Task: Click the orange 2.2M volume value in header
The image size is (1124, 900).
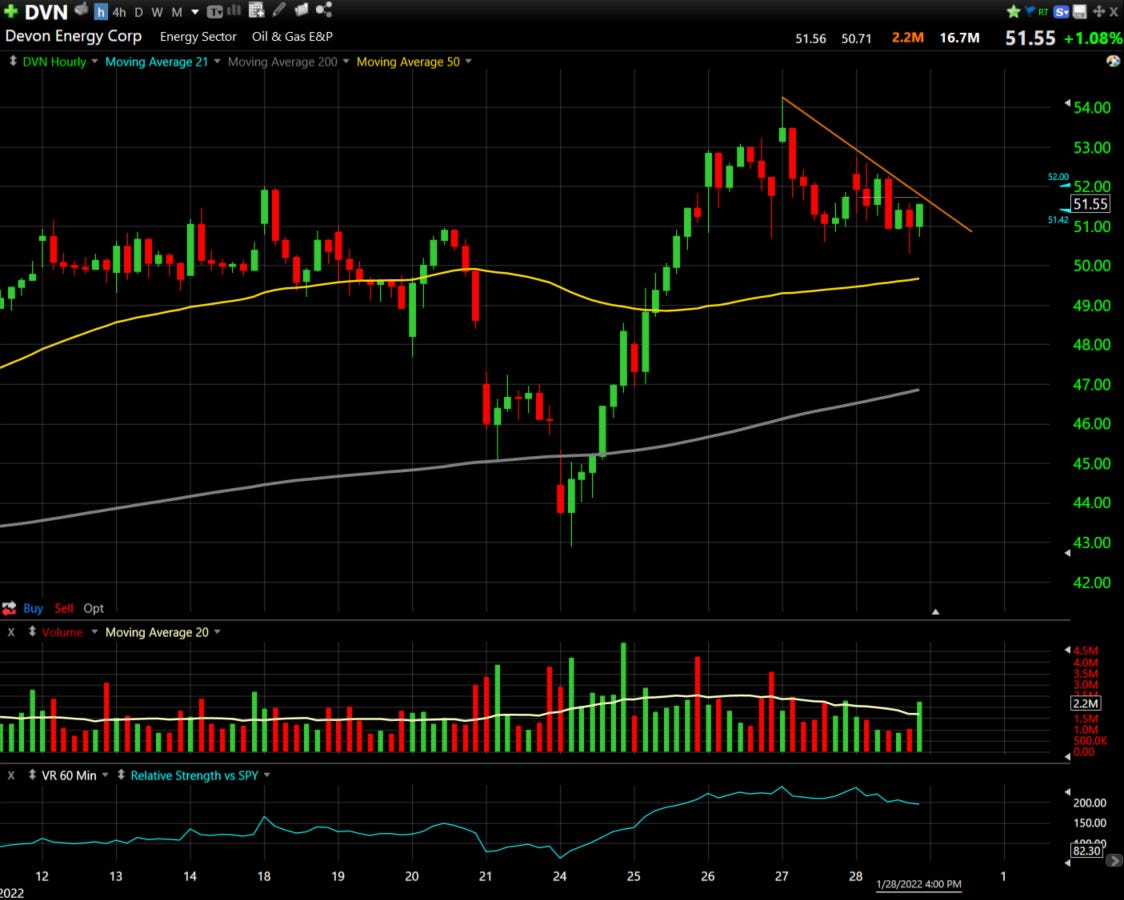Action: (908, 37)
